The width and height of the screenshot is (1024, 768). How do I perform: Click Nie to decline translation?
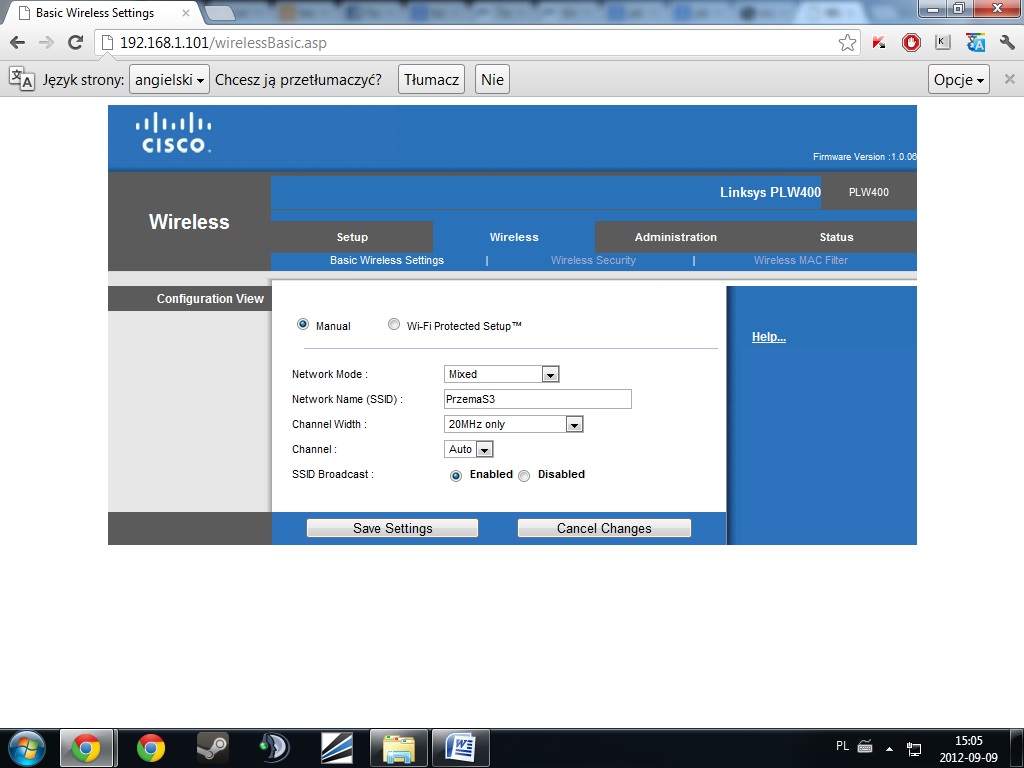pyautogui.click(x=492, y=80)
